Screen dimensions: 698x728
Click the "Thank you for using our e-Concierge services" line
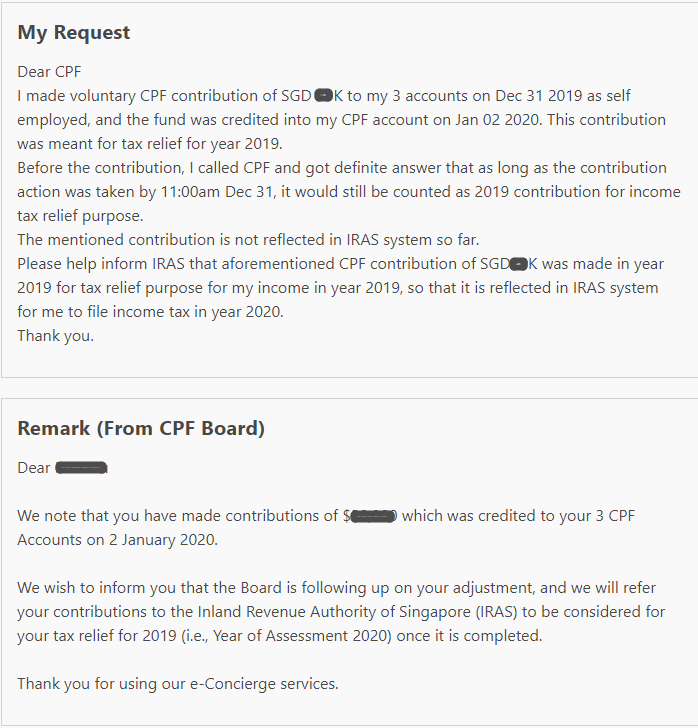point(178,684)
